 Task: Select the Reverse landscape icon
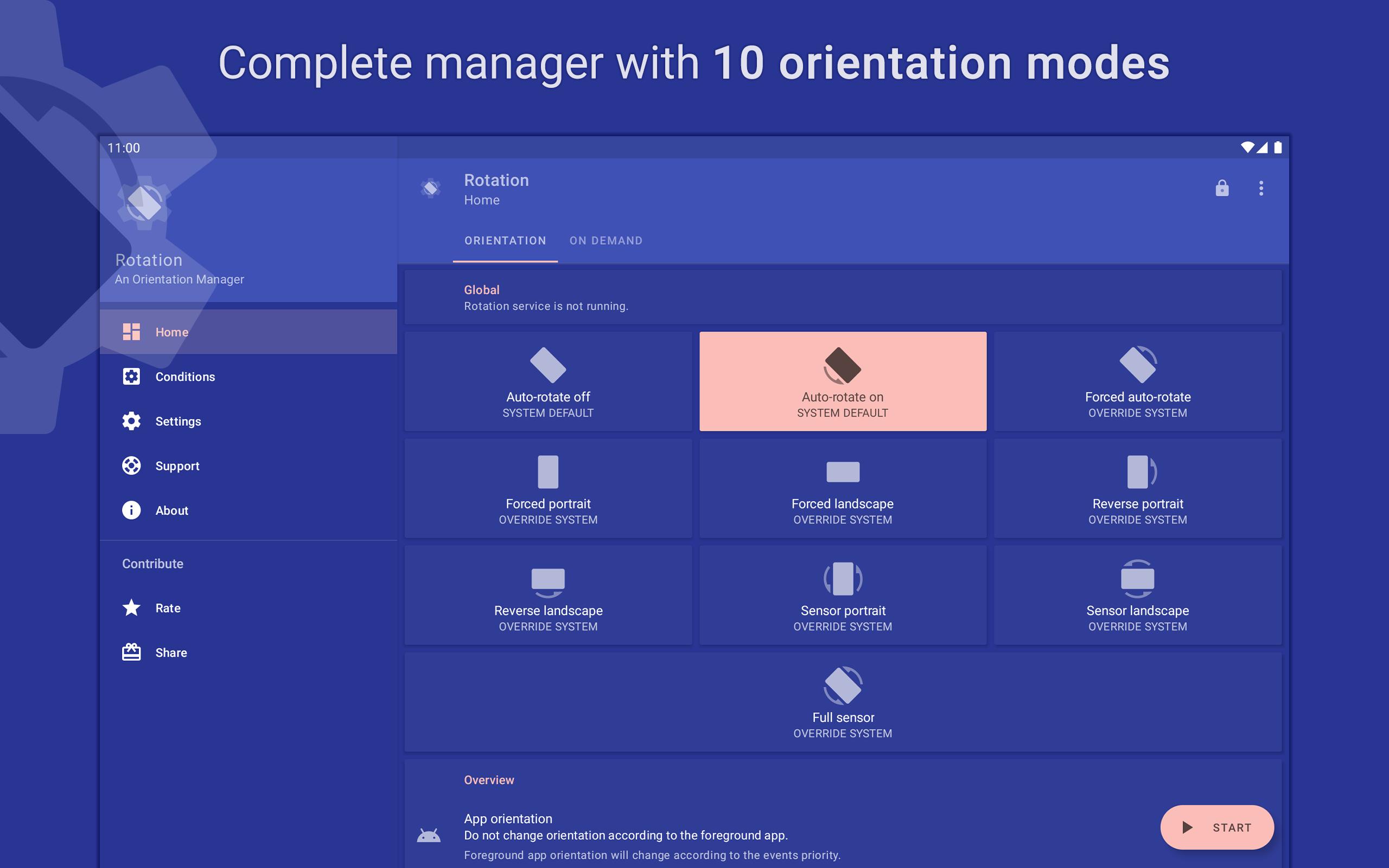coord(547,582)
